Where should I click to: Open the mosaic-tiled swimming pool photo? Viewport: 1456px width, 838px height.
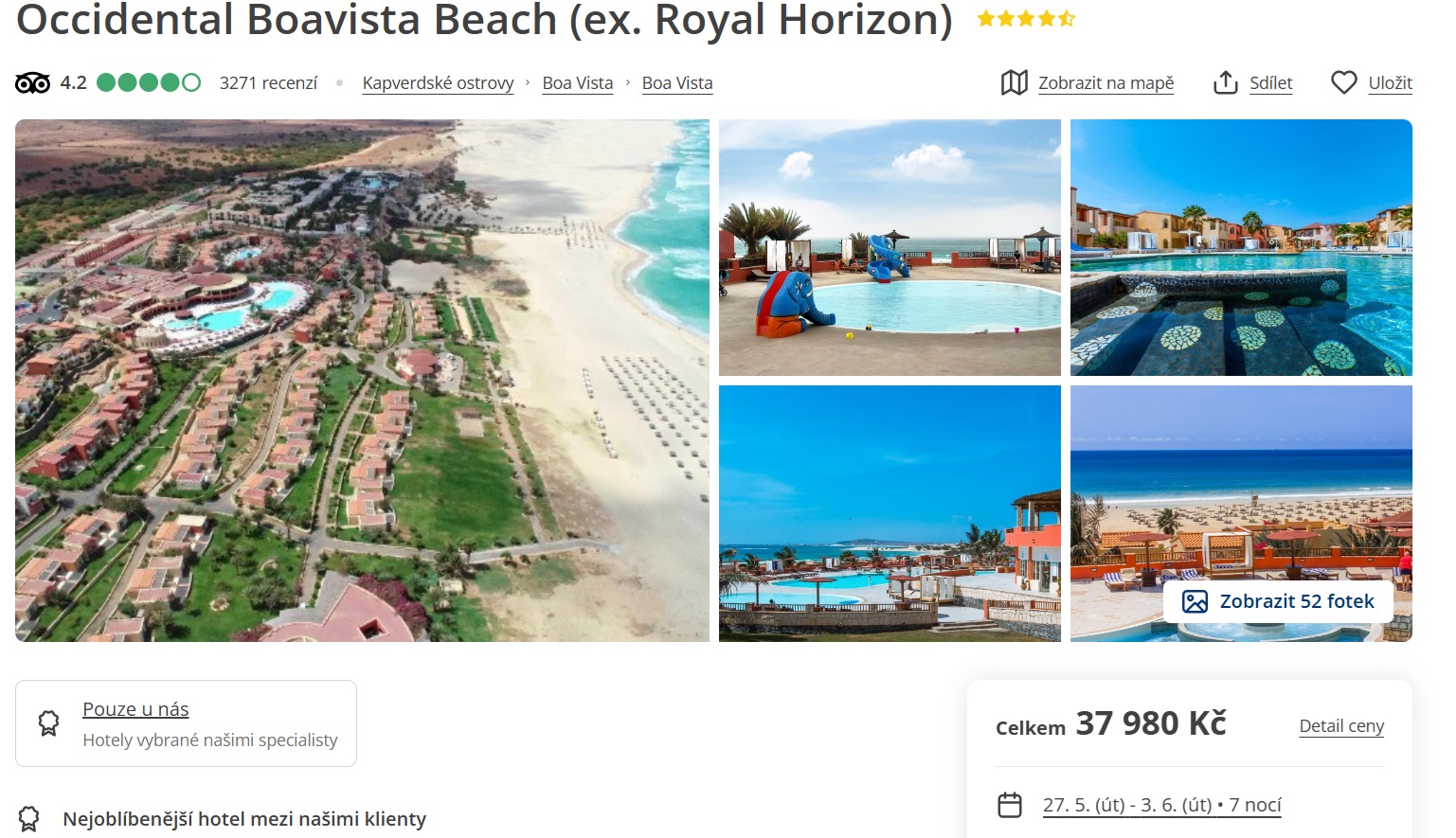click(1241, 247)
